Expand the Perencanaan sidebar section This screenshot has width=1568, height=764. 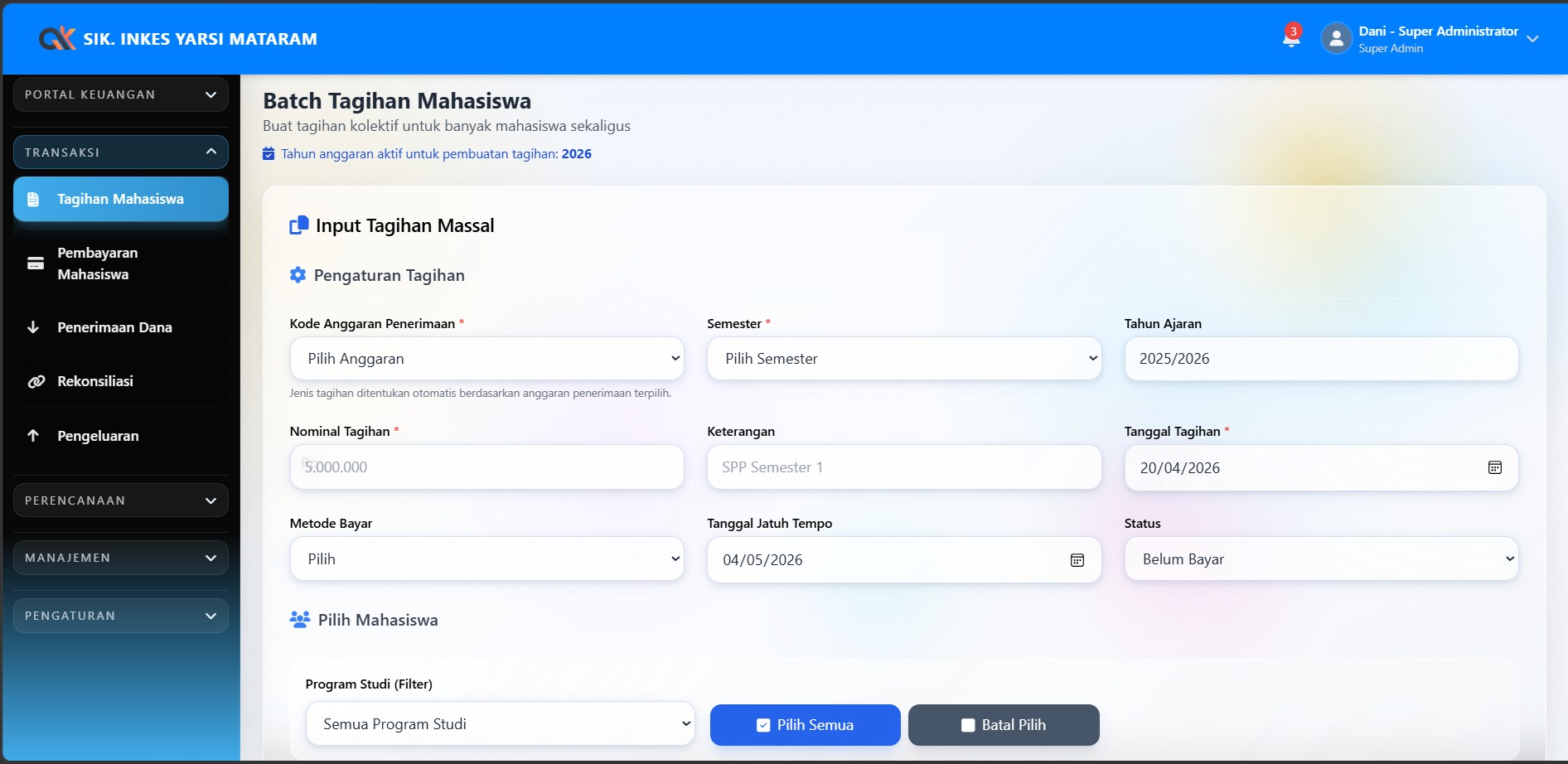point(120,500)
